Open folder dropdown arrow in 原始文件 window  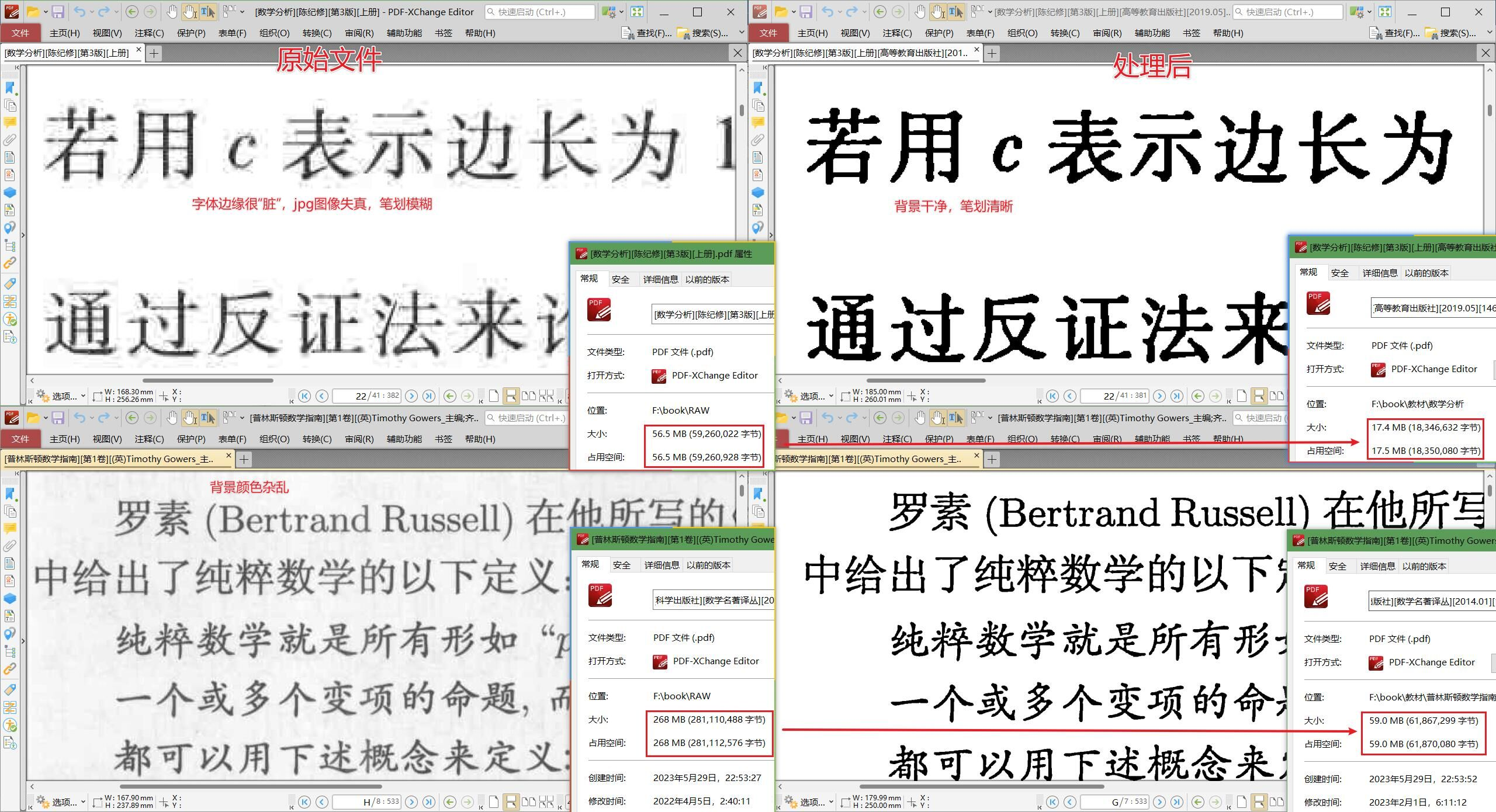(x=46, y=12)
